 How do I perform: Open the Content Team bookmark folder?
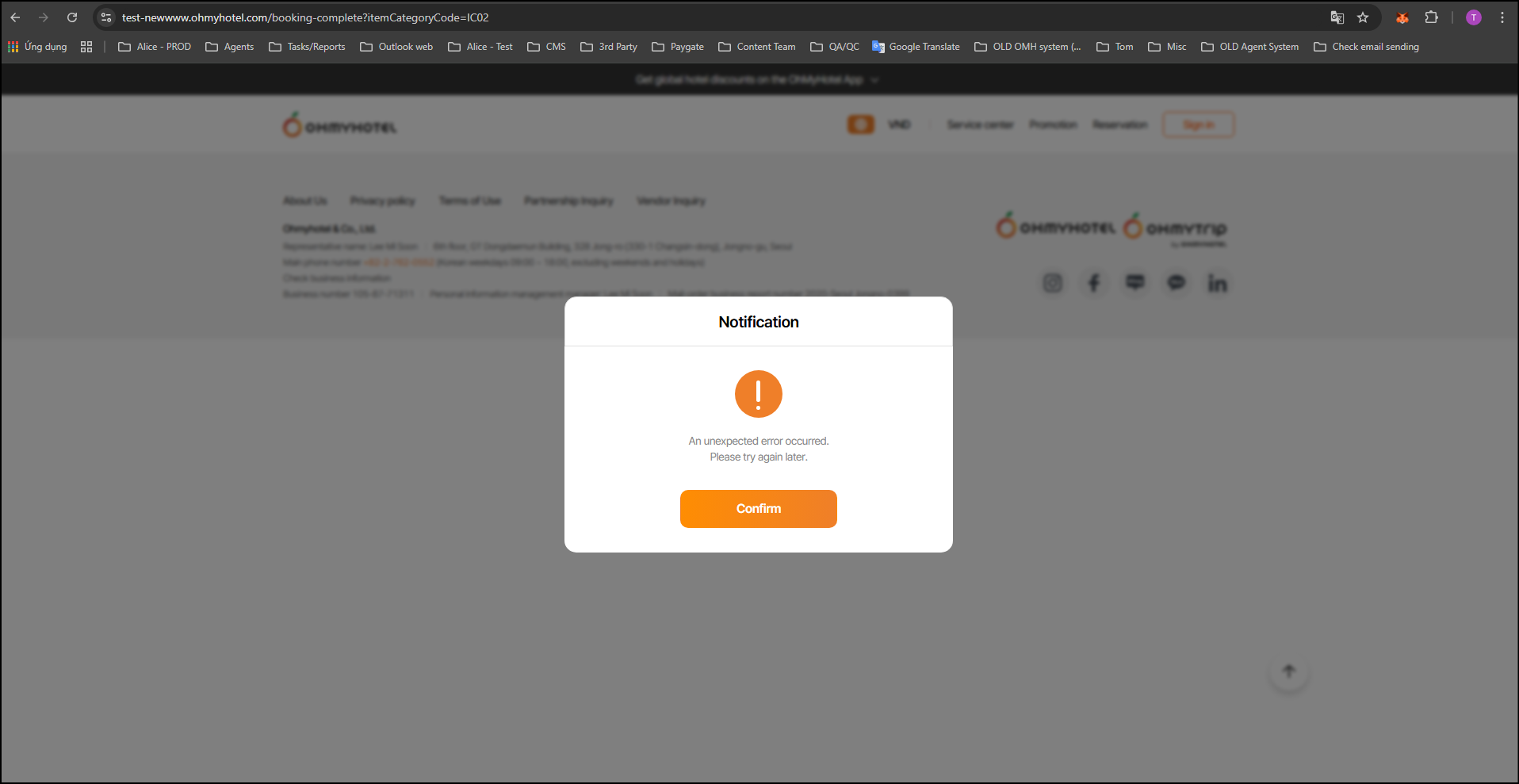757,47
